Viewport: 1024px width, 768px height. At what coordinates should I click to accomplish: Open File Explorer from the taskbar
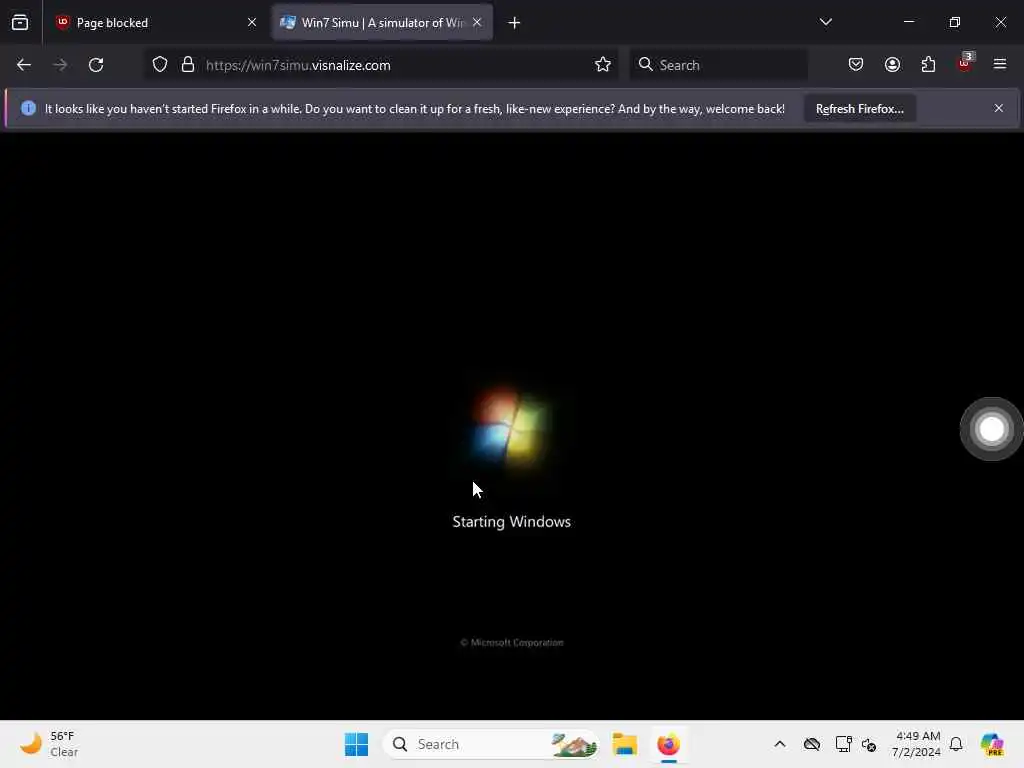[625, 744]
